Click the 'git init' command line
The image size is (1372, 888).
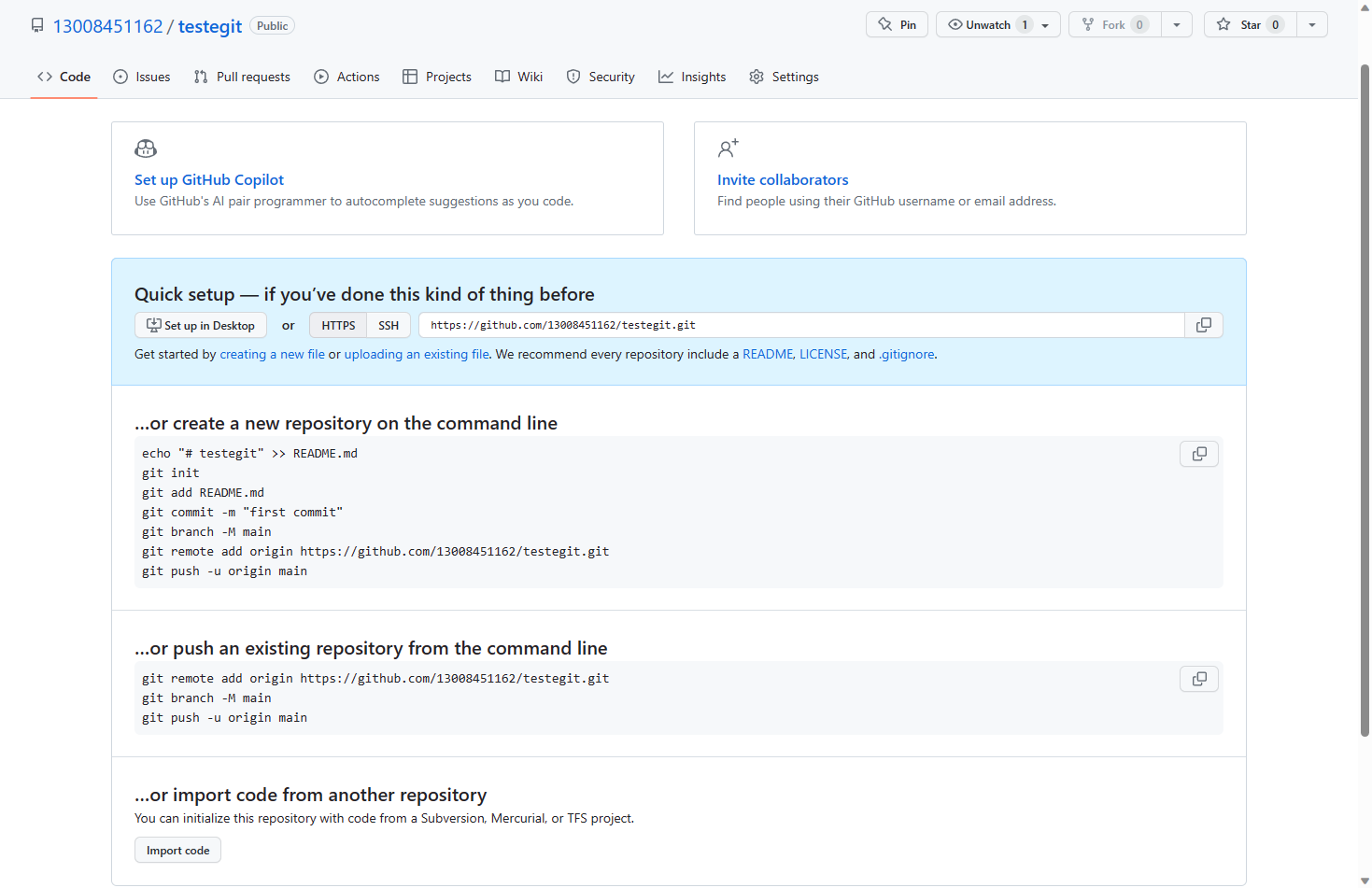(x=171, y=472)
